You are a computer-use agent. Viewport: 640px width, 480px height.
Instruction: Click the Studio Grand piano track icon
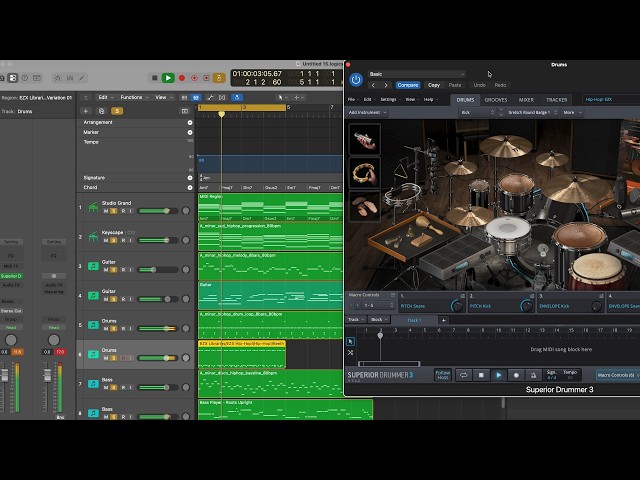pos(93,207)
